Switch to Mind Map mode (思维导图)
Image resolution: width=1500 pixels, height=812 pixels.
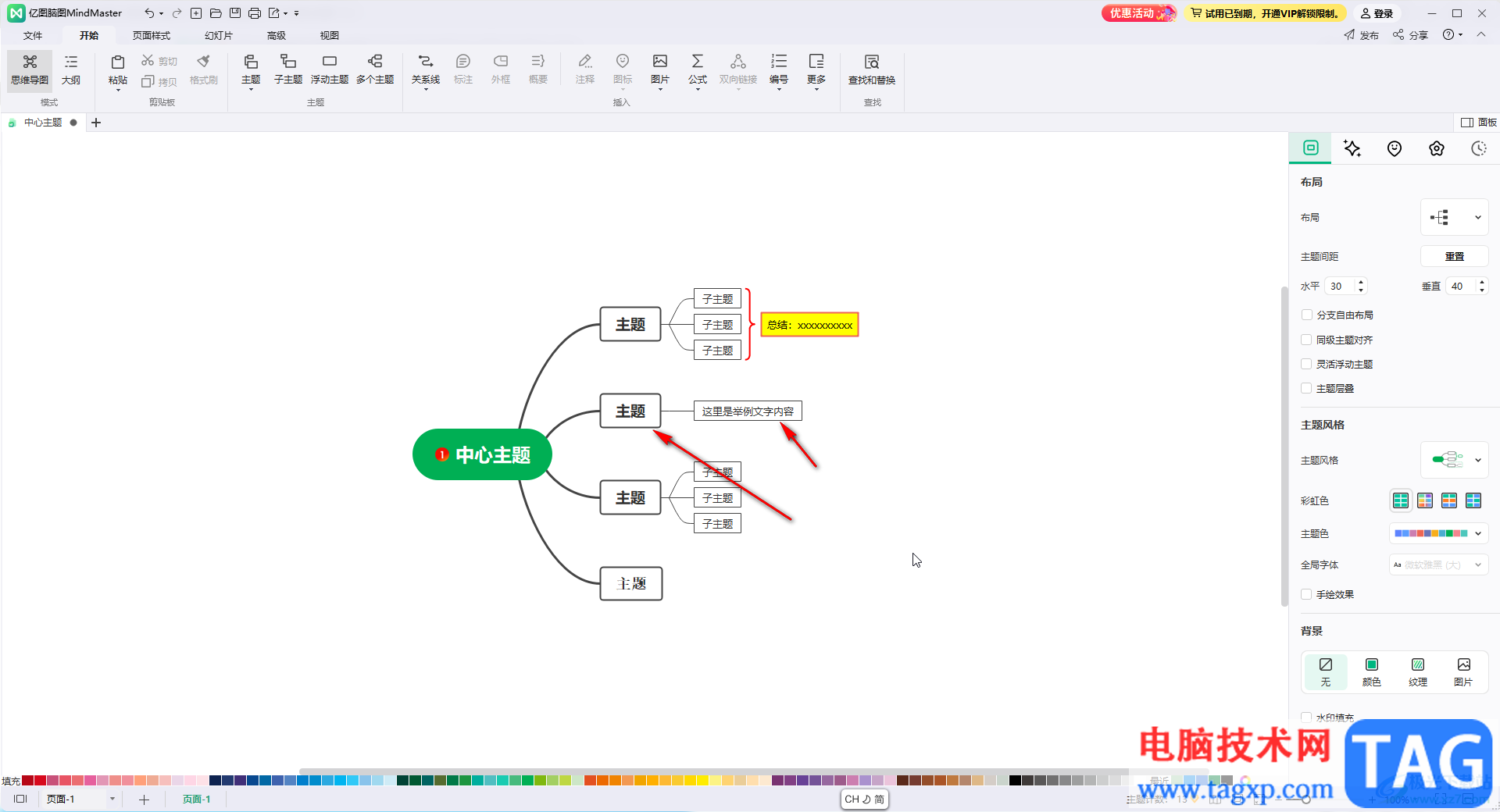(30, 69)
